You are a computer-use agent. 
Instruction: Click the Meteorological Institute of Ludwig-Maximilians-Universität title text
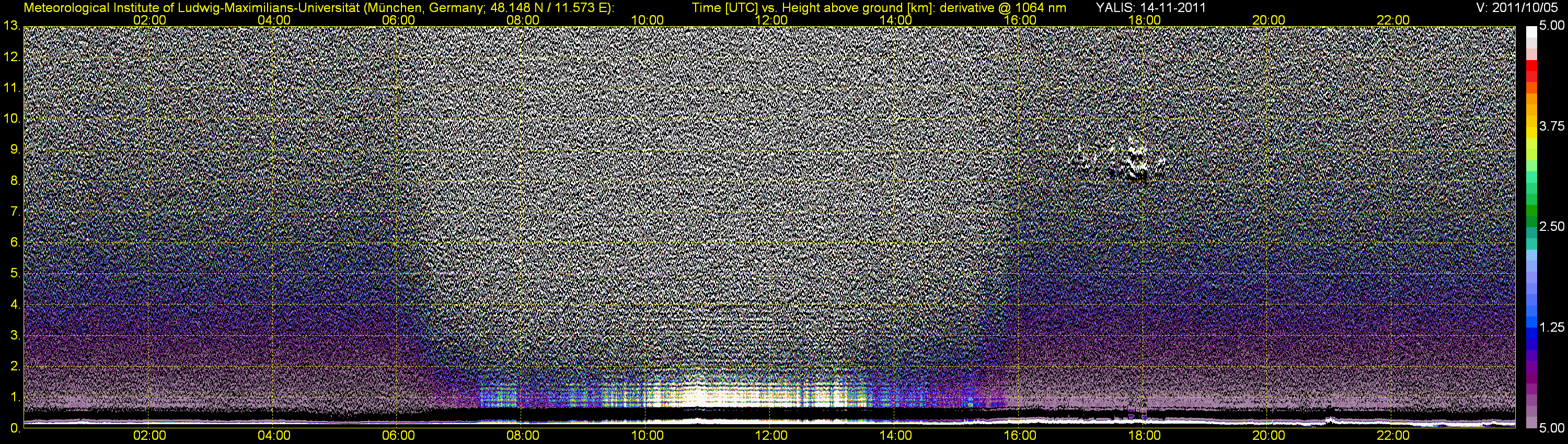coord(319,7)
